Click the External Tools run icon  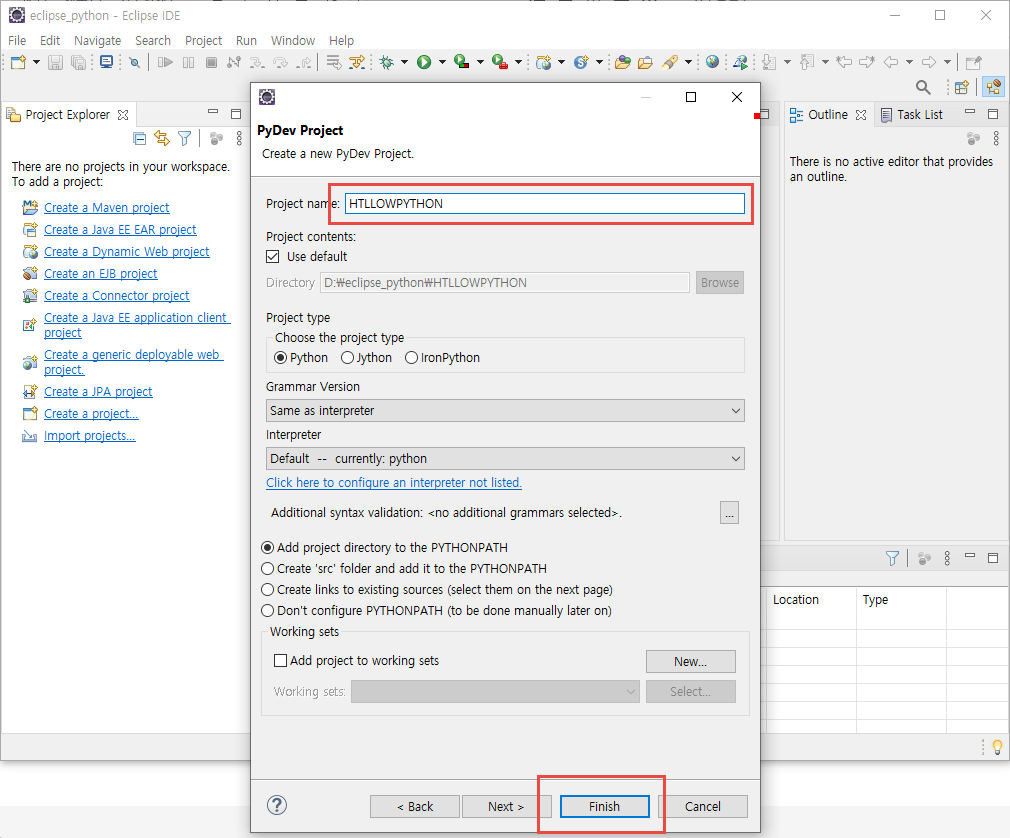point(499,62)
